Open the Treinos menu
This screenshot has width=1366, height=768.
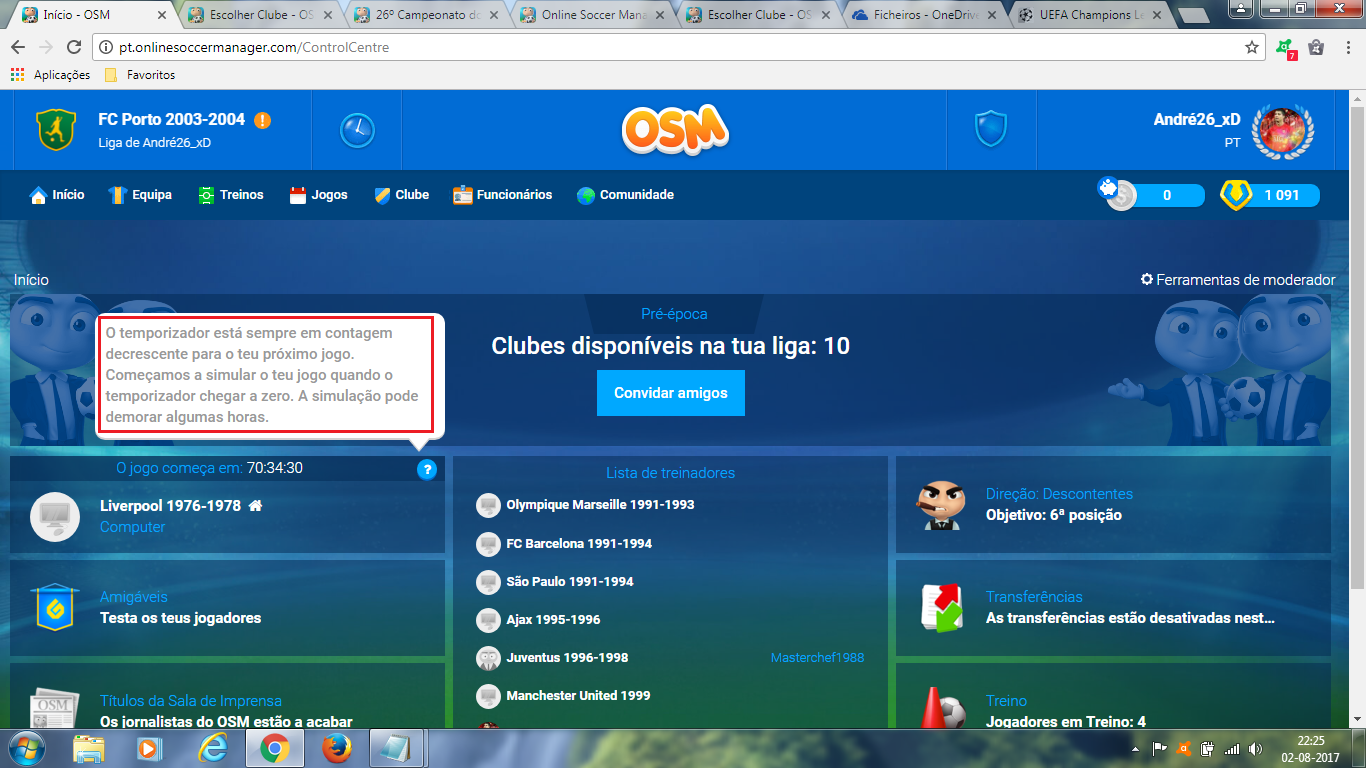(x=231, y=195)
